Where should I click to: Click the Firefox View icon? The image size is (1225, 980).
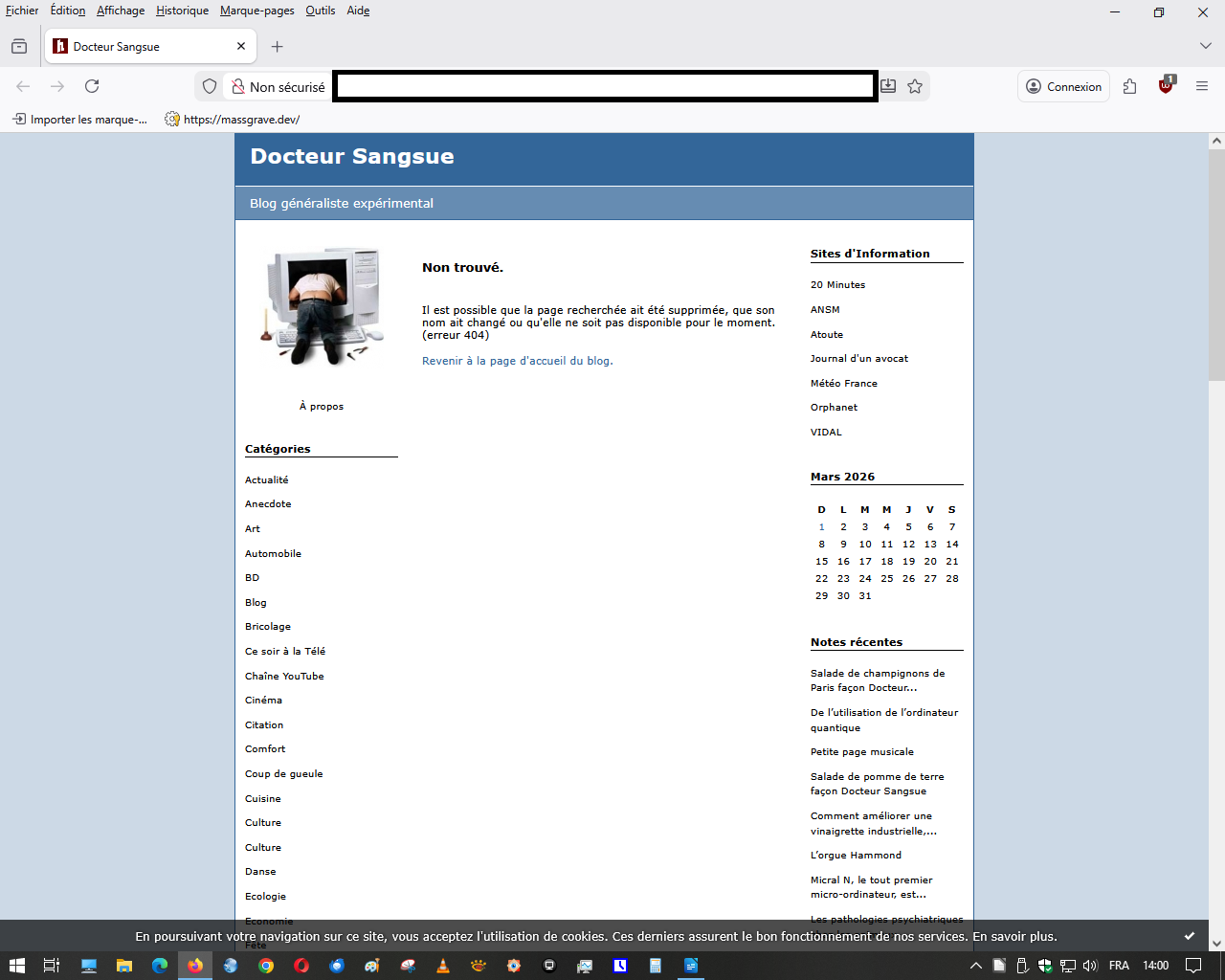point(19,46)
